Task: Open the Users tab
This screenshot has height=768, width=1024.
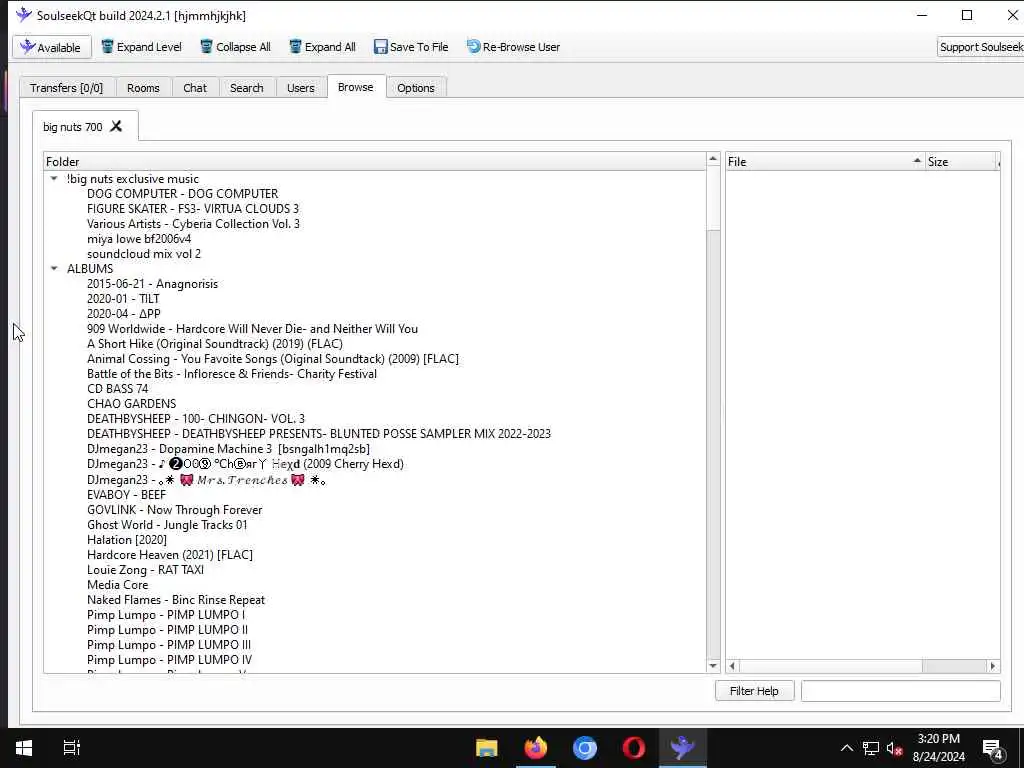Action: click(x=300, y=88)
